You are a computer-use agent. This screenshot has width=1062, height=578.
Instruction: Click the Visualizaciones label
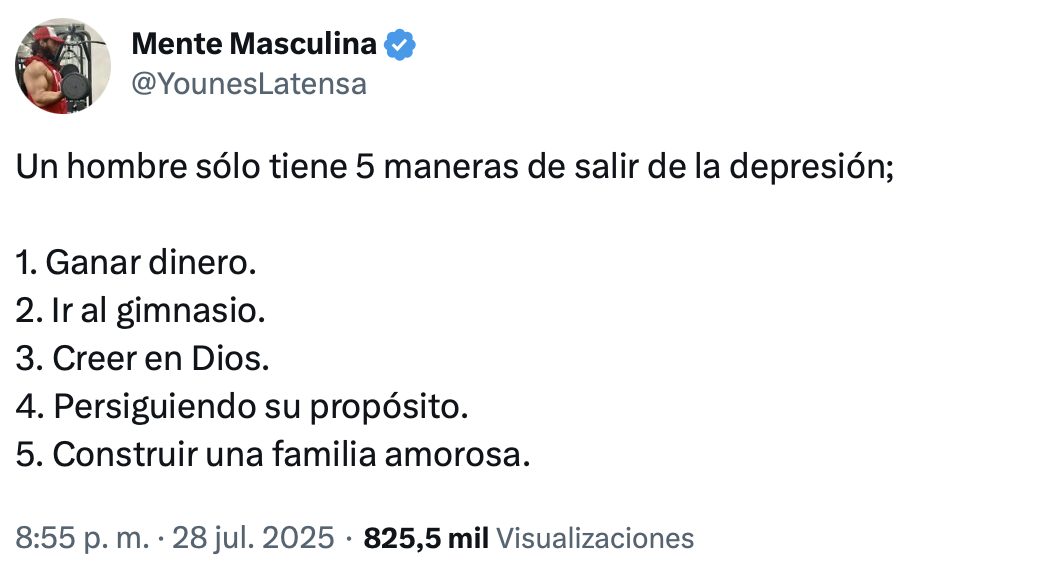[x=595, y=538]
